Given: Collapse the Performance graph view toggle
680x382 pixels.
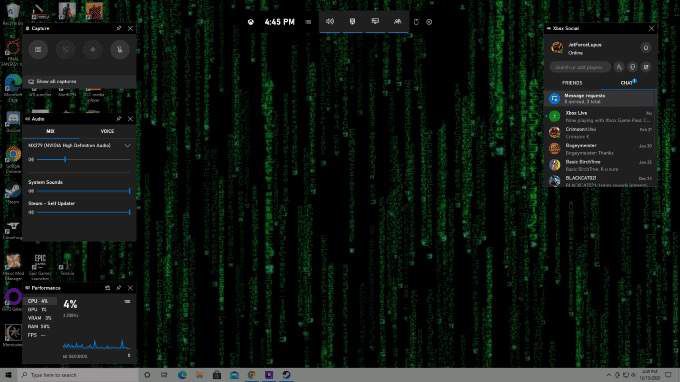Looking at the screenshot, I should [x=128, y=301].
